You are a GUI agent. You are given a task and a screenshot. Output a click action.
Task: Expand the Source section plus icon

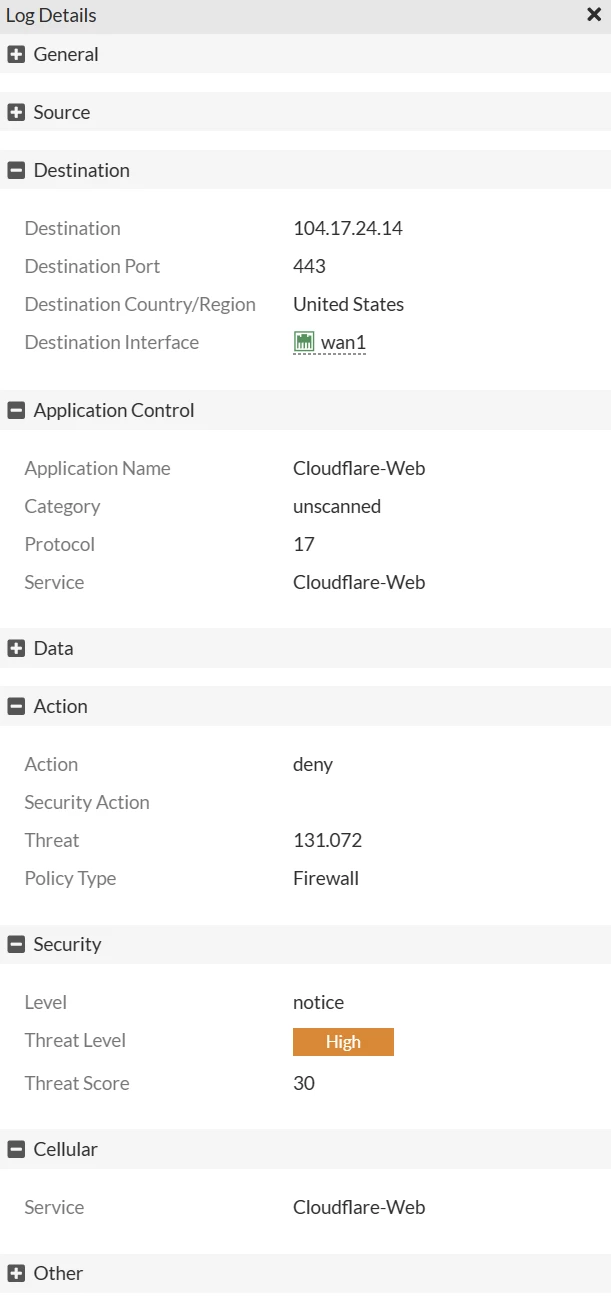[x=16, y=112]
